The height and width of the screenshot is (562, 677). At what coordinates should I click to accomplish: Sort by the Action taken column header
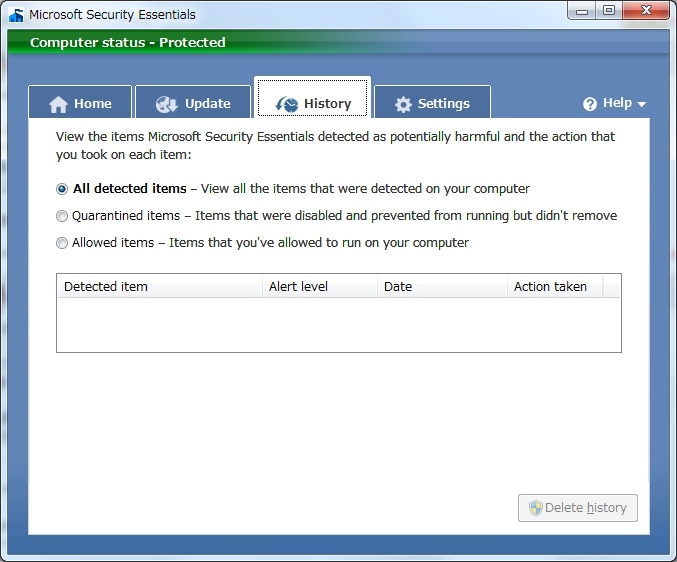(x=555, y=287)
